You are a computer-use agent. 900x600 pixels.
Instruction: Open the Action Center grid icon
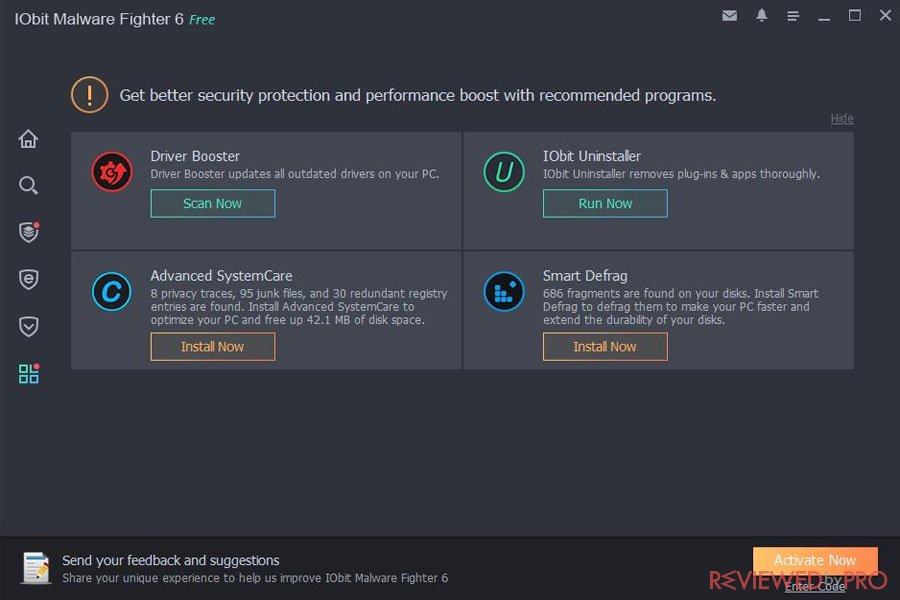point(29,373)
